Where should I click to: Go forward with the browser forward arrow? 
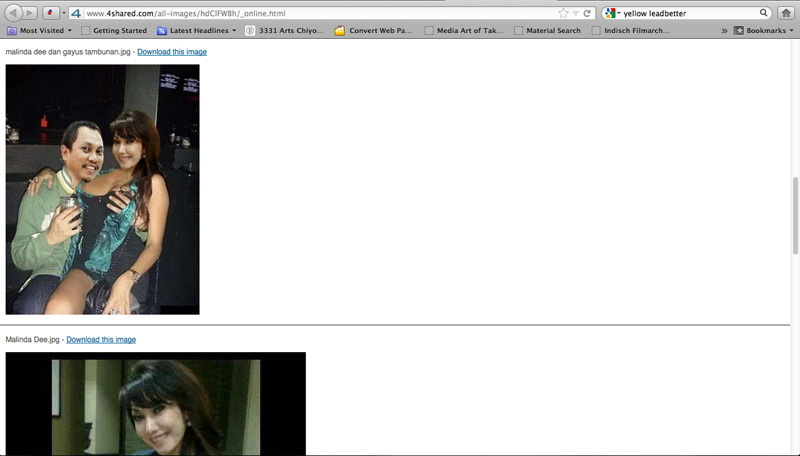(x=30, y=13)
